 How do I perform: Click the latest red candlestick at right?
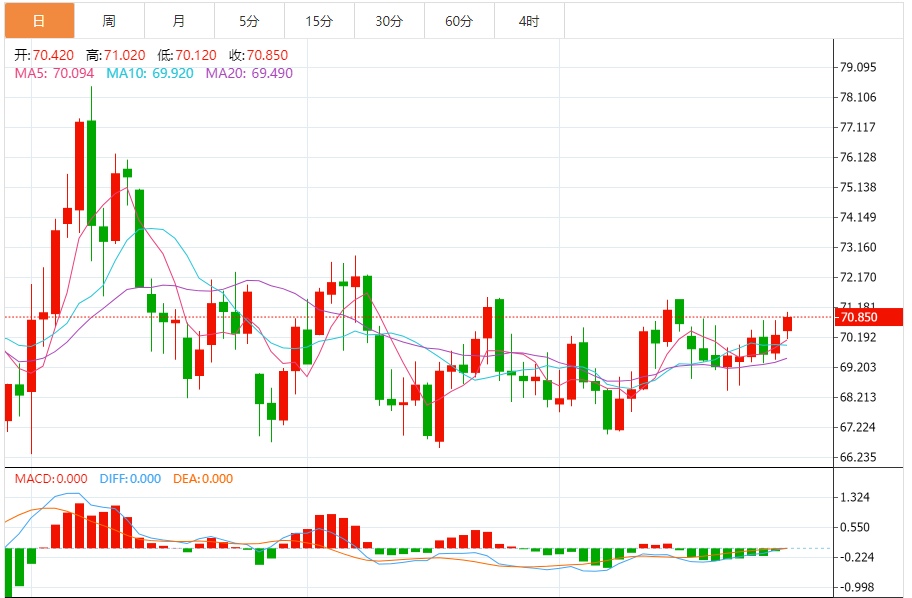point(788,323)
